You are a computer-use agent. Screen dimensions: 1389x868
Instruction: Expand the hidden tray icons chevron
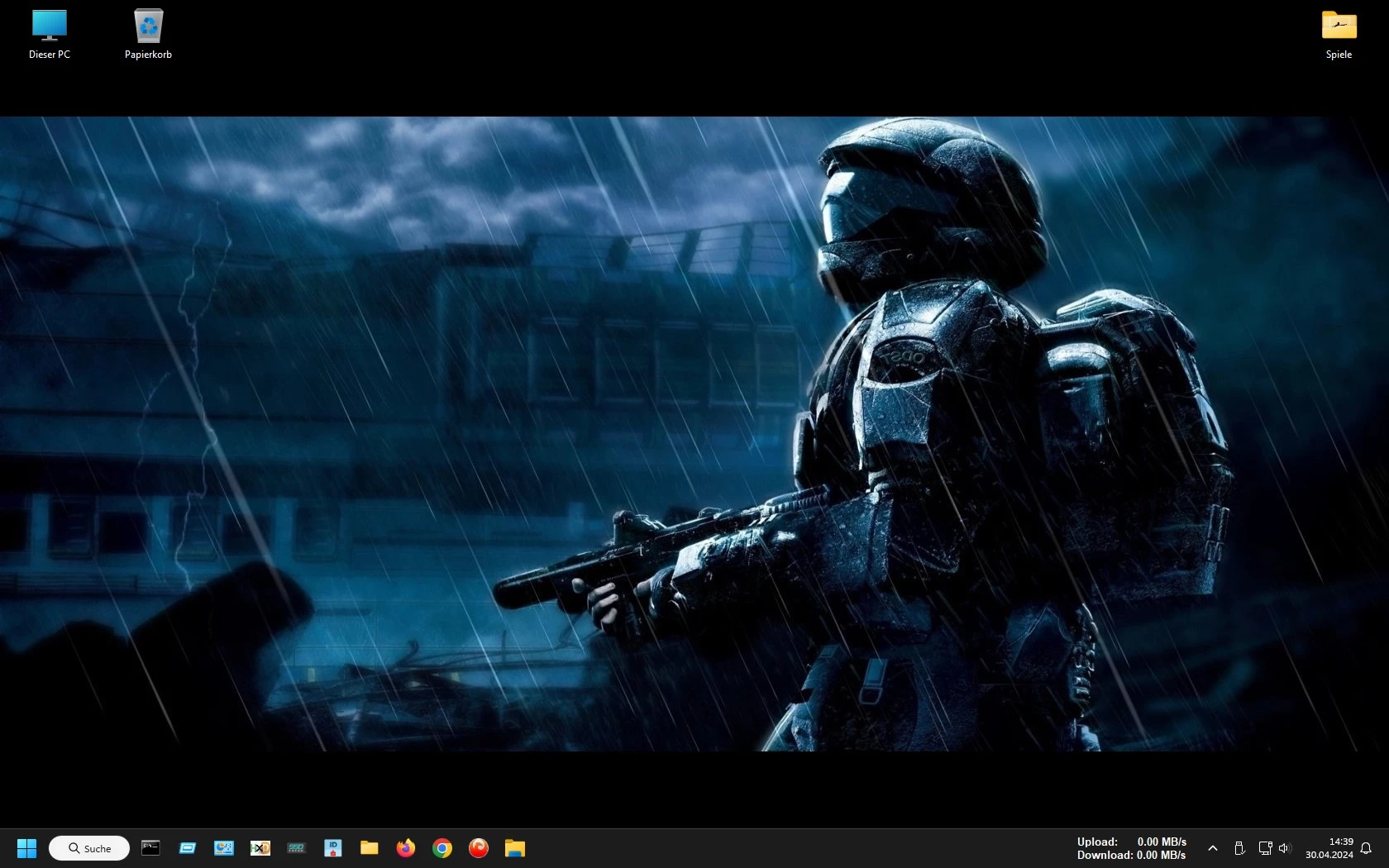coord(1213,848)
